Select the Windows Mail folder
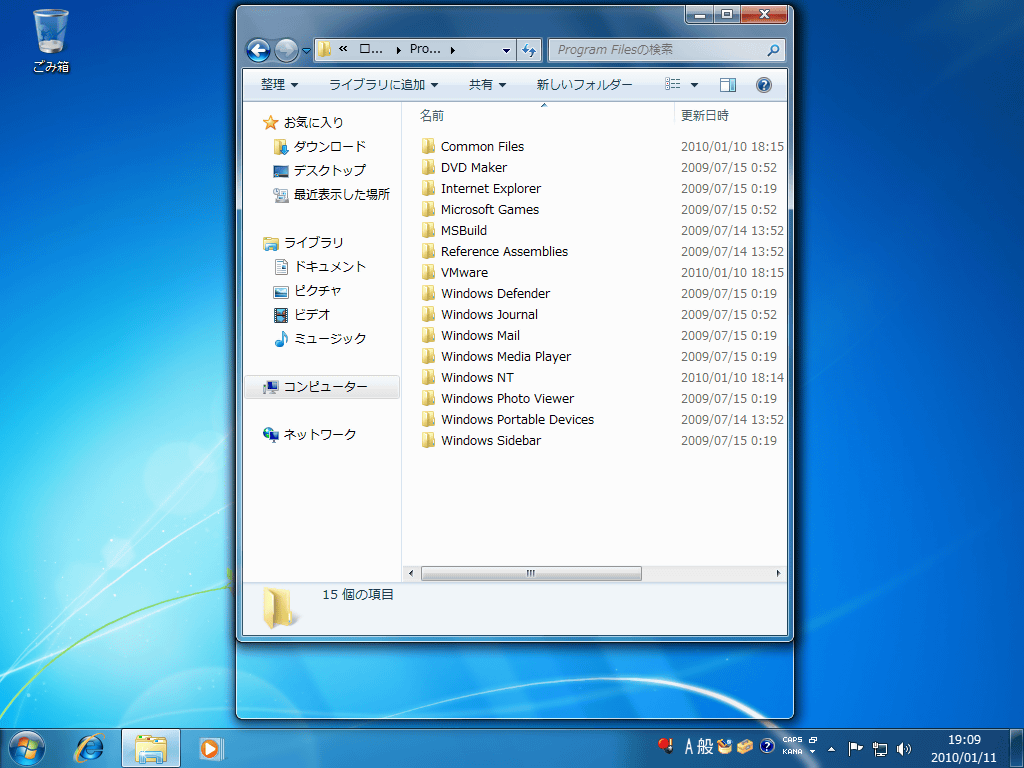Image resolution: width=1024 pixels, height=768 pixels. click(470, 336)
